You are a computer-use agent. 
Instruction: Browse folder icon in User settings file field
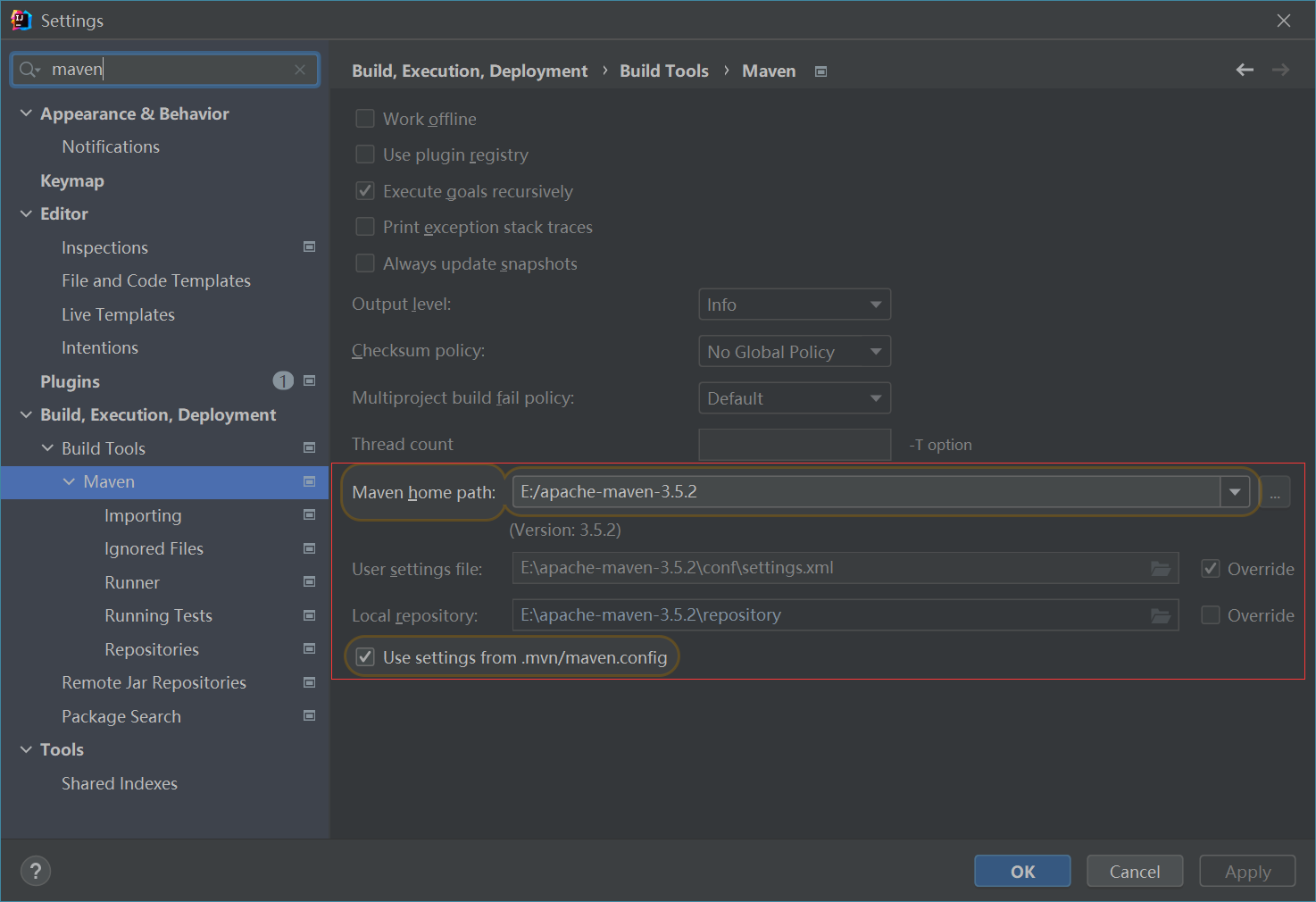pyautogui.click(x=1161, y=568)
